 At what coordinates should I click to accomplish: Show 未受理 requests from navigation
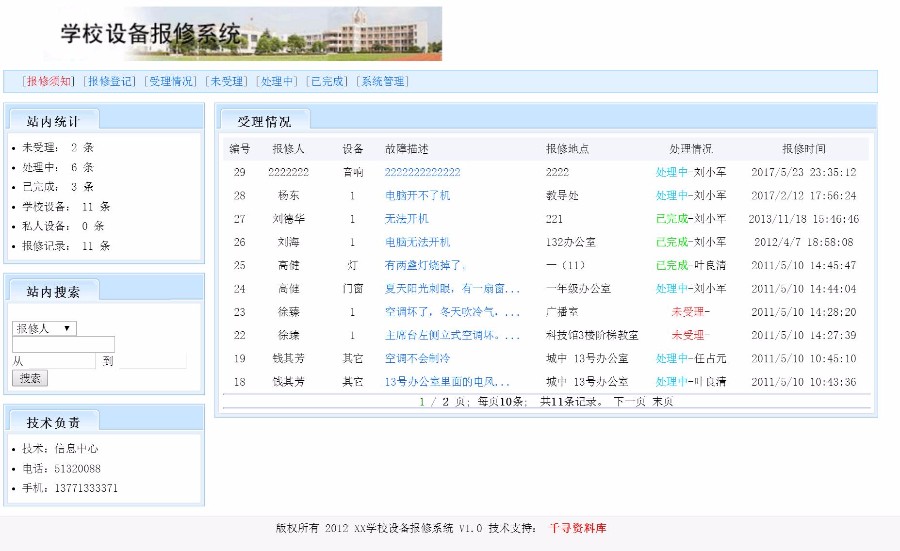[226, 82]
